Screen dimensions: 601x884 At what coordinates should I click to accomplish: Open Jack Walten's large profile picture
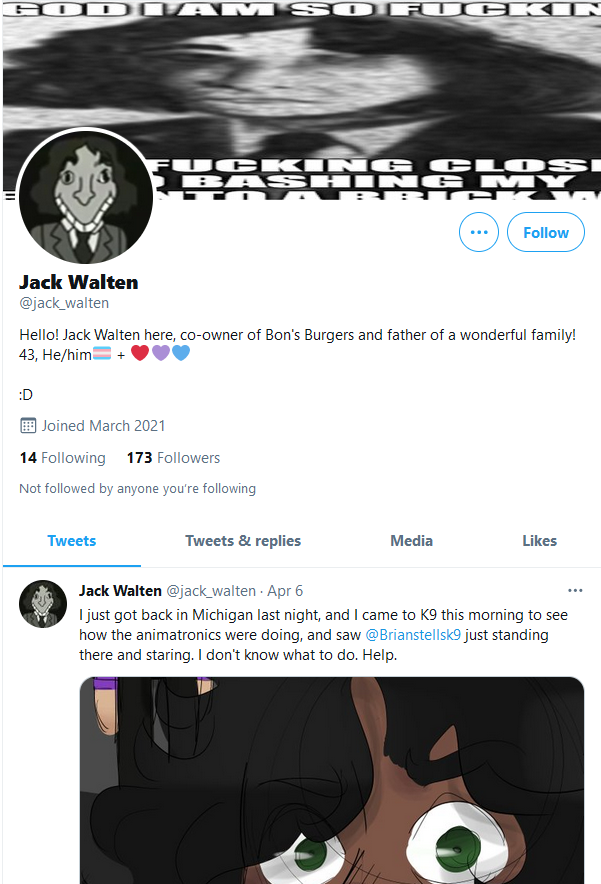[86, 197]
